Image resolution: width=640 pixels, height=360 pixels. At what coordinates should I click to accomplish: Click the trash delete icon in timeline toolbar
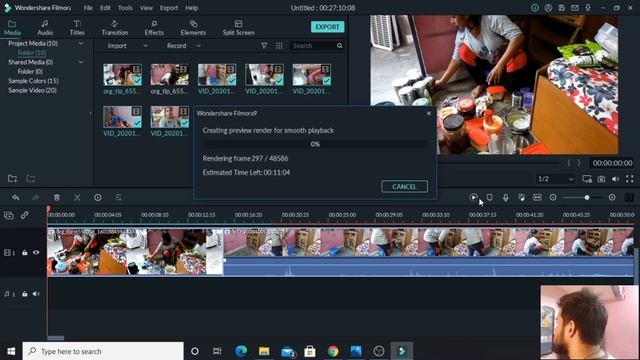tap(57, 198)
